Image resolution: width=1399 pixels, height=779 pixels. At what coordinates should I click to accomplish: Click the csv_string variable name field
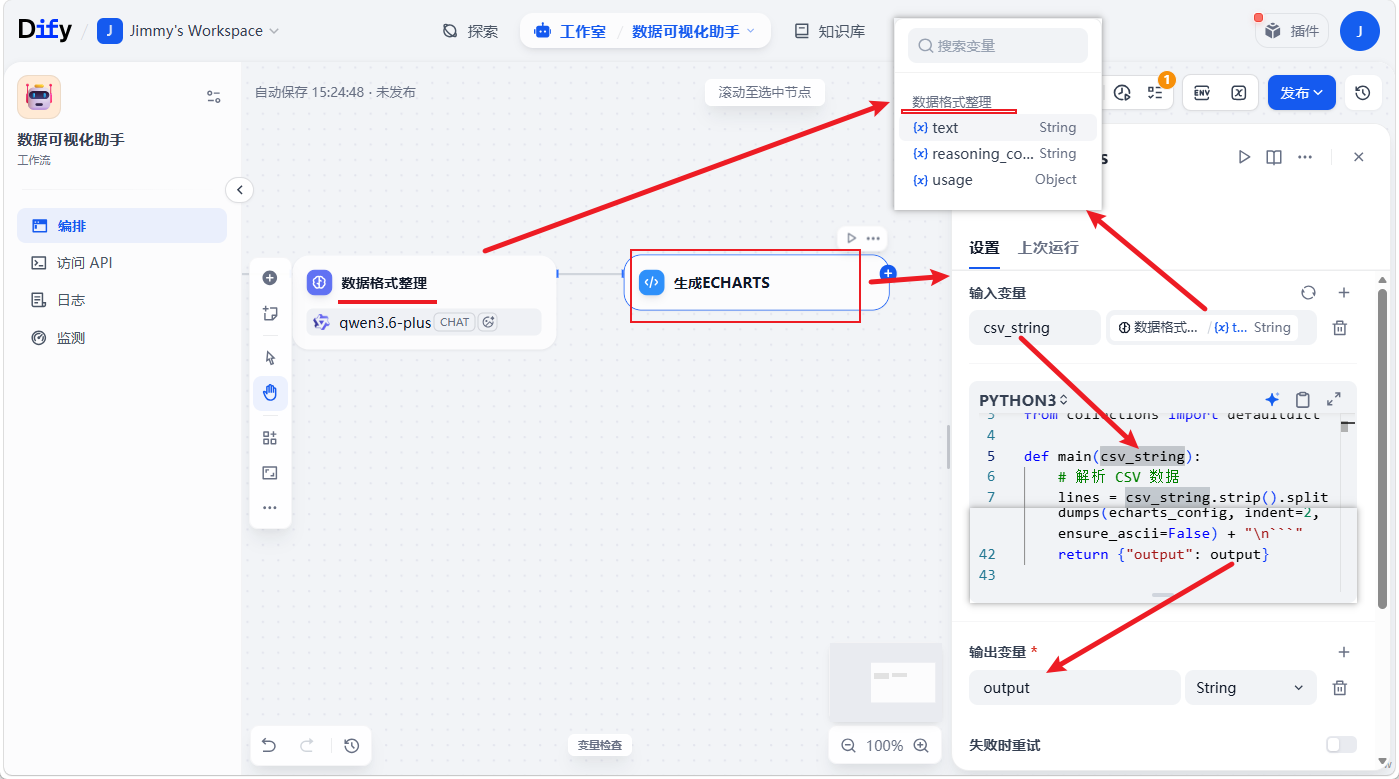[x=1035, y=328]
